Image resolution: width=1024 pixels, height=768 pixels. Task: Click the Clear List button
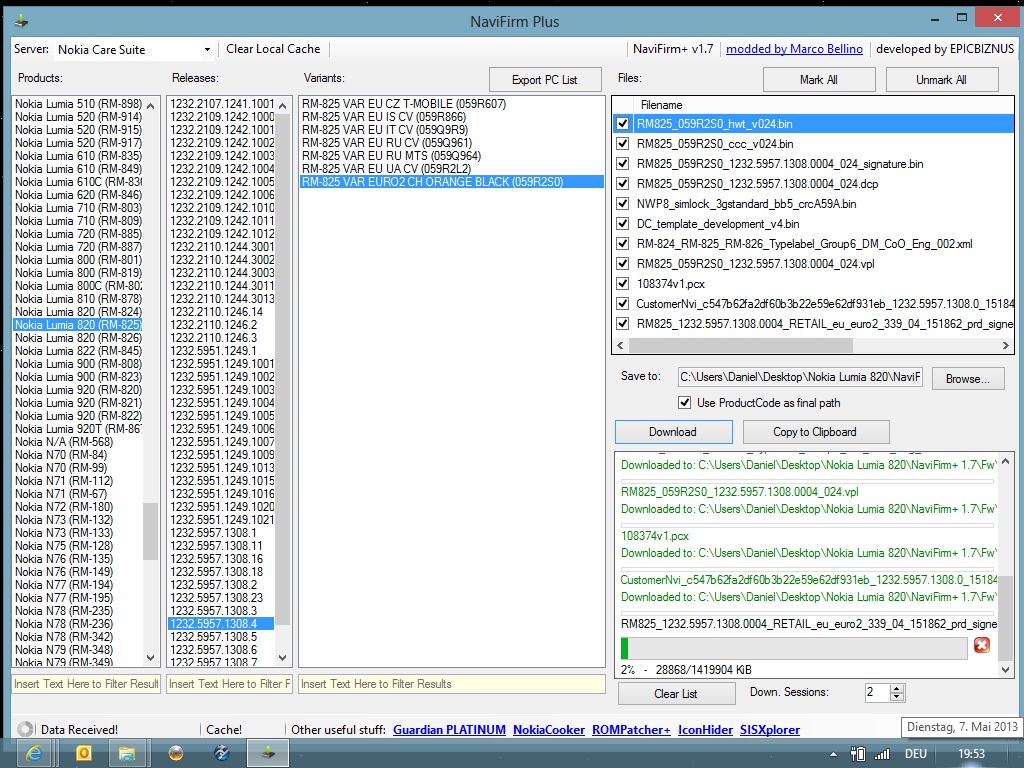click(x=676, y=694)
